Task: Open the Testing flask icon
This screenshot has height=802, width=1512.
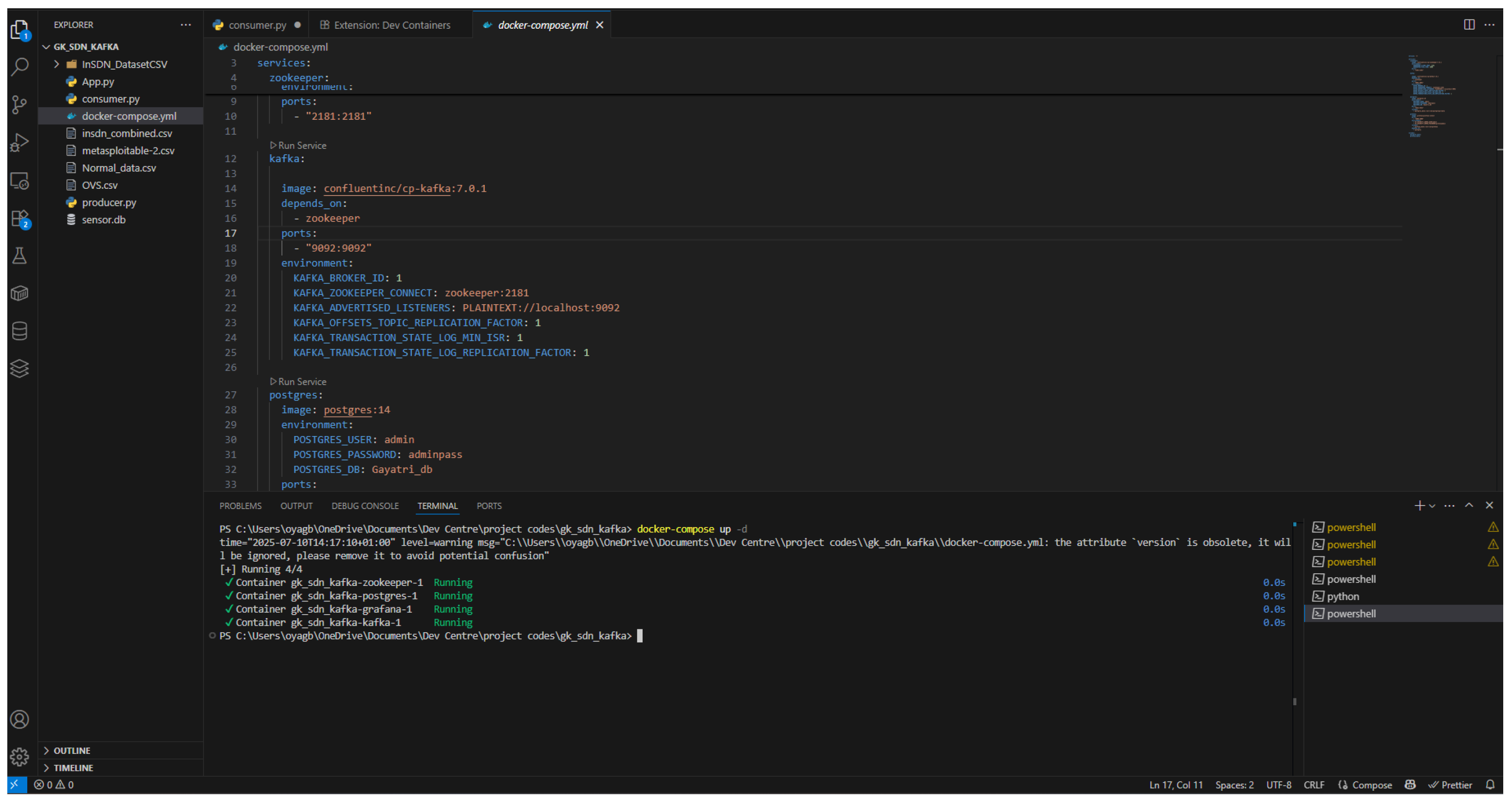Action: (20, 256)
